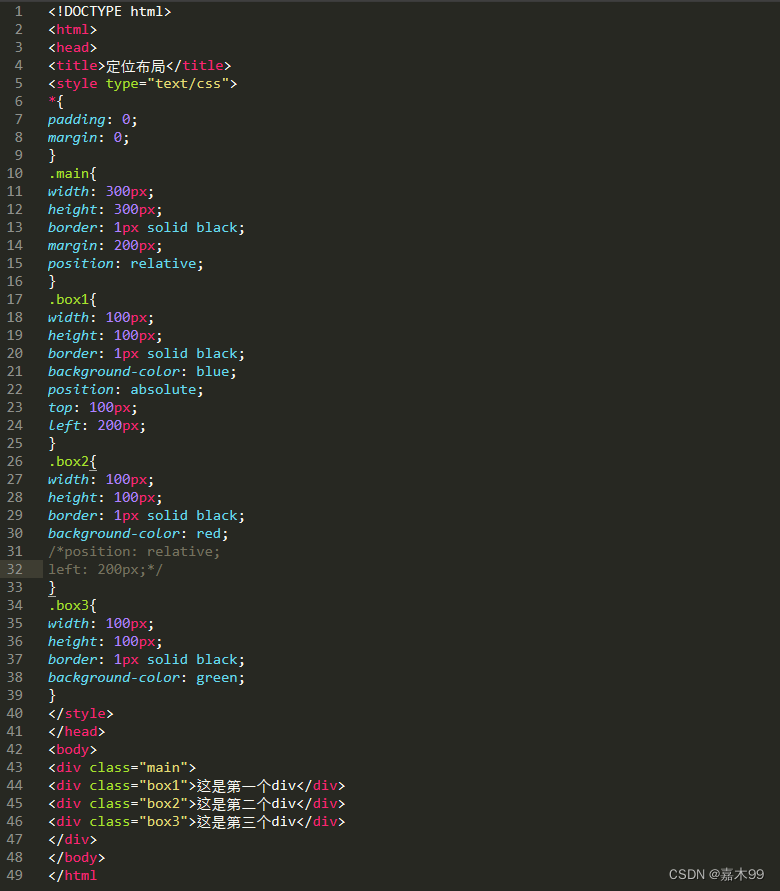Click the opening <head> tag on line 3
Viewport: 780px width, 891px height.
click(x=73, y=48)
